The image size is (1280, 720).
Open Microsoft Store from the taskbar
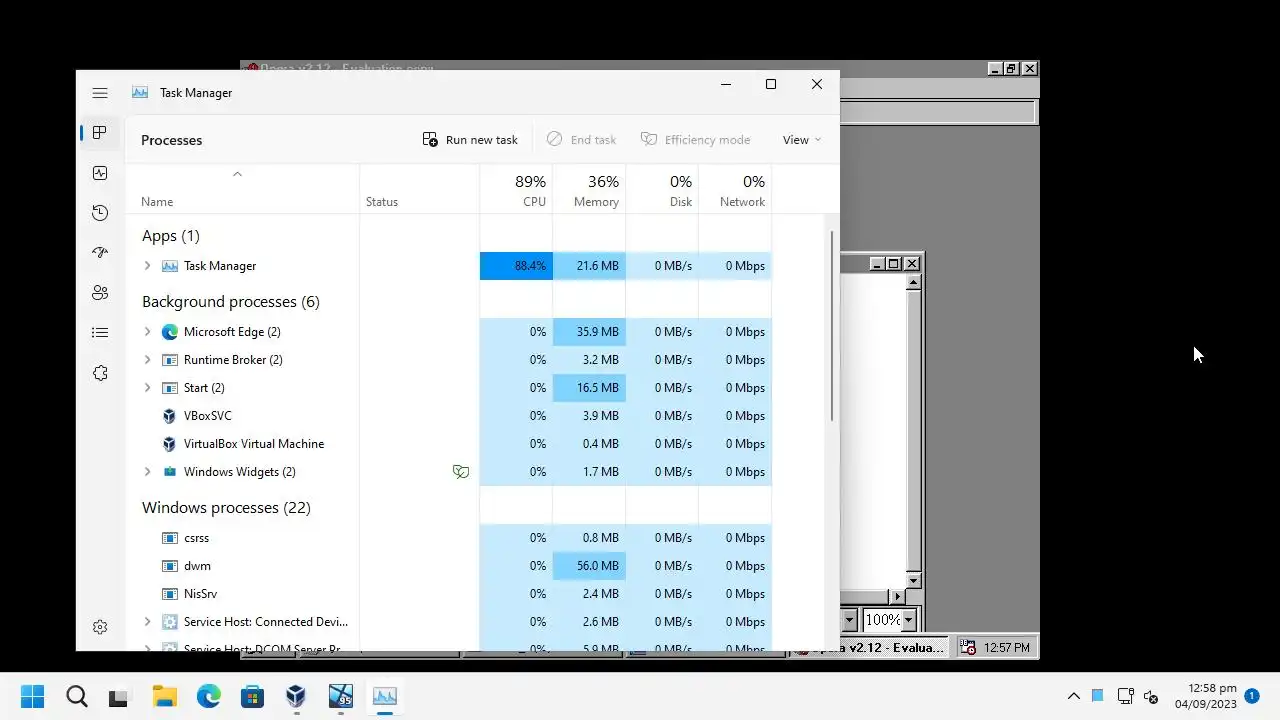(x=252, y=696)
